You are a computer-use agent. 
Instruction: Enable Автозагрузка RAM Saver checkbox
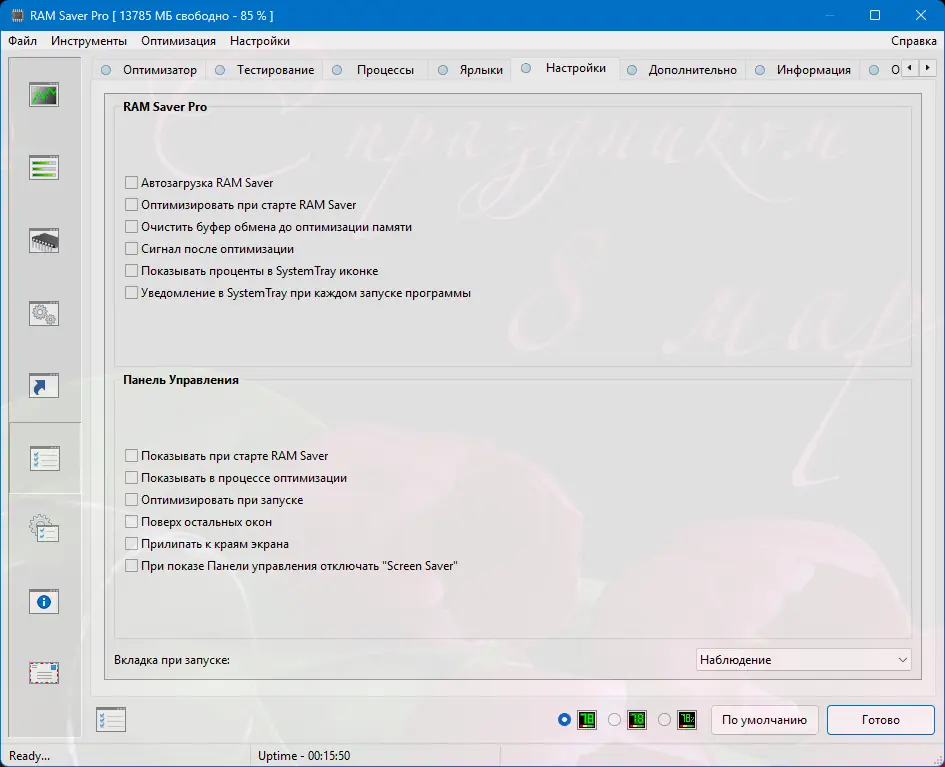pos(131,183)
